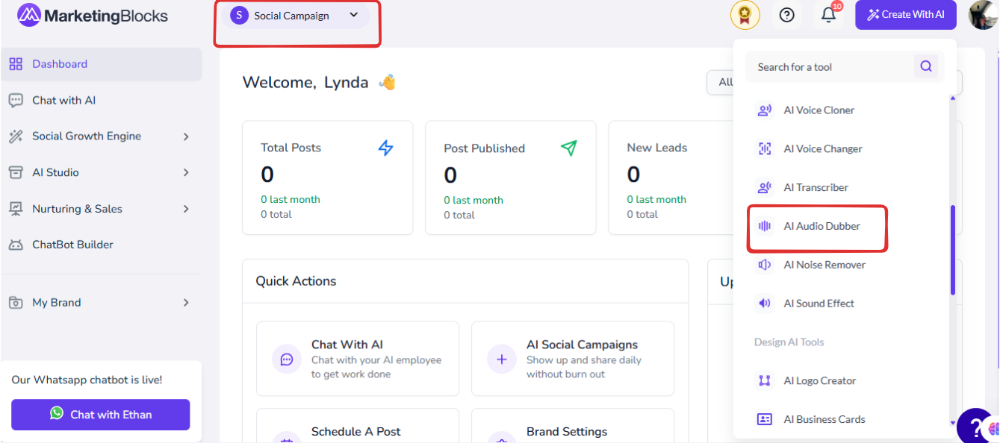Click the New Leads card title

657,147
